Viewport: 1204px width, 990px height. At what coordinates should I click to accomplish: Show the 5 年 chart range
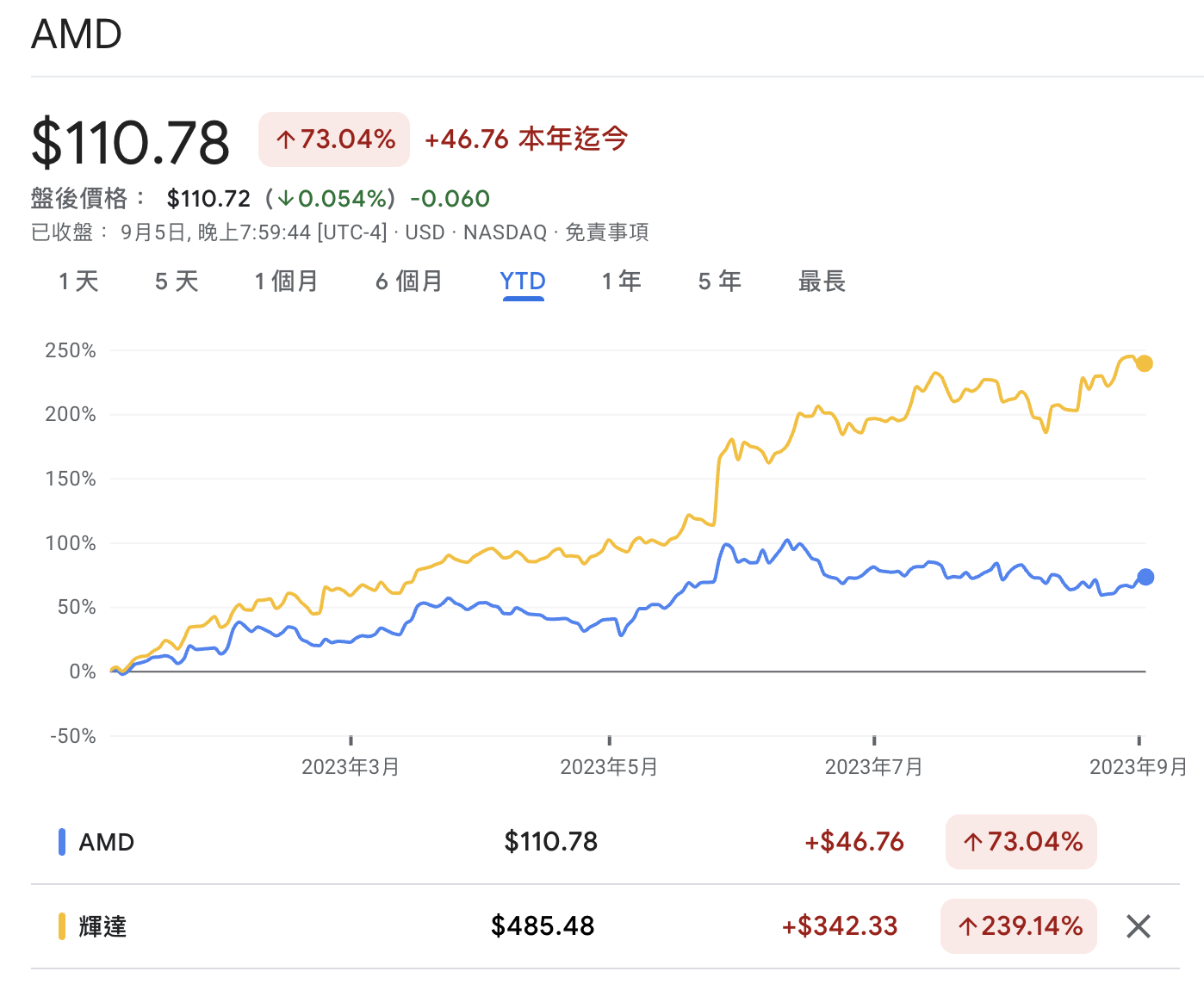click(719, 282)
